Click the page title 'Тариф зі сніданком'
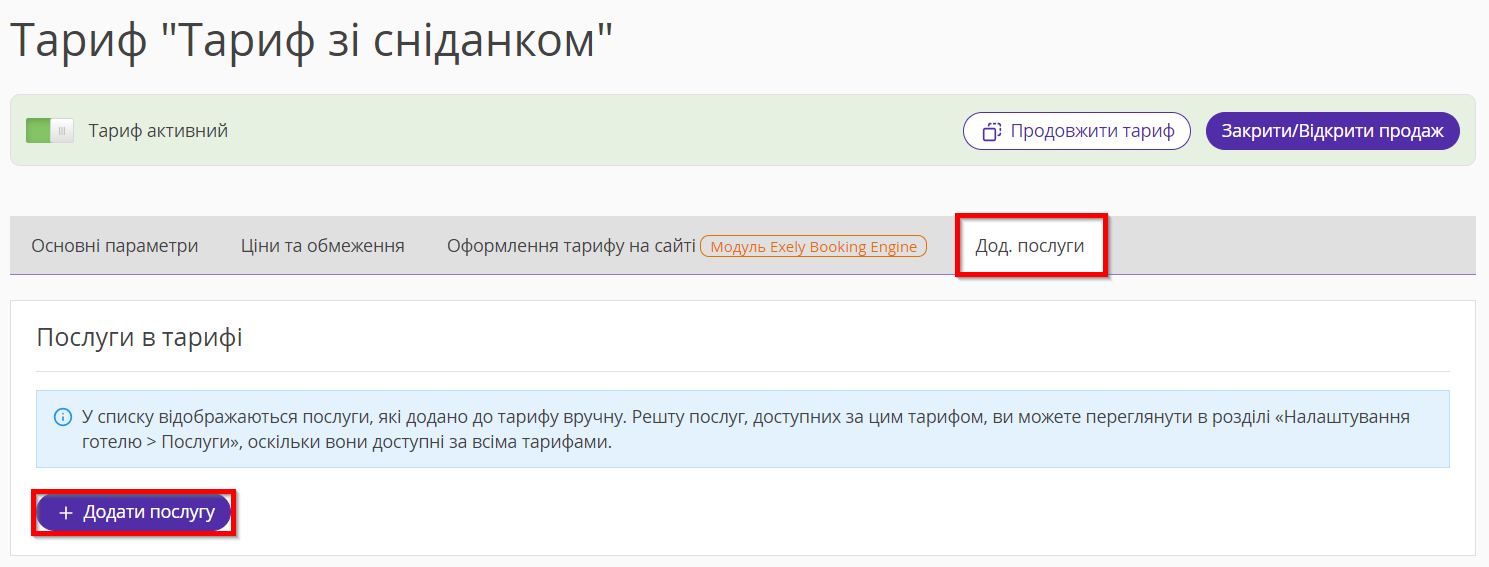The image size is (1489, 567). click(x=312, y=40)
